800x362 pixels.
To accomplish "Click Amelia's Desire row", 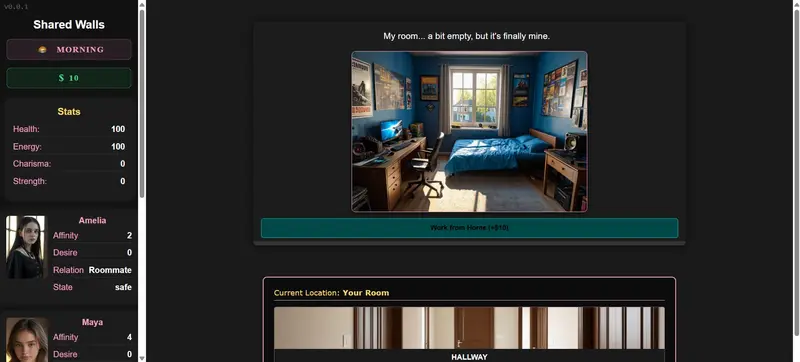I will (92, 253).
